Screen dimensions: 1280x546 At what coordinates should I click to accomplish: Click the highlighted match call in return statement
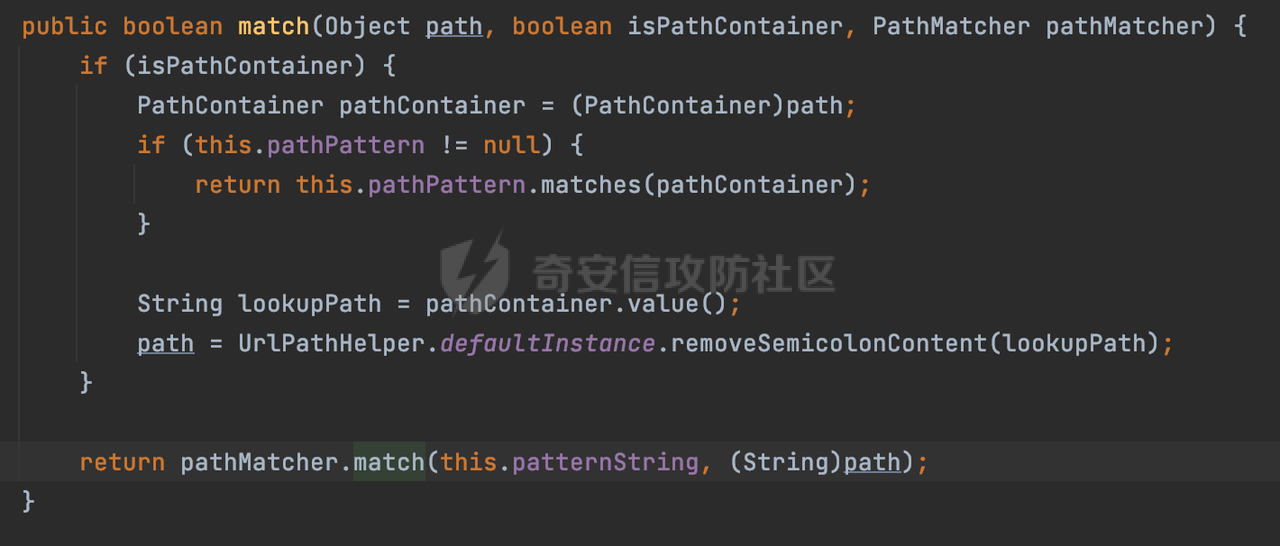click(389, 462)
